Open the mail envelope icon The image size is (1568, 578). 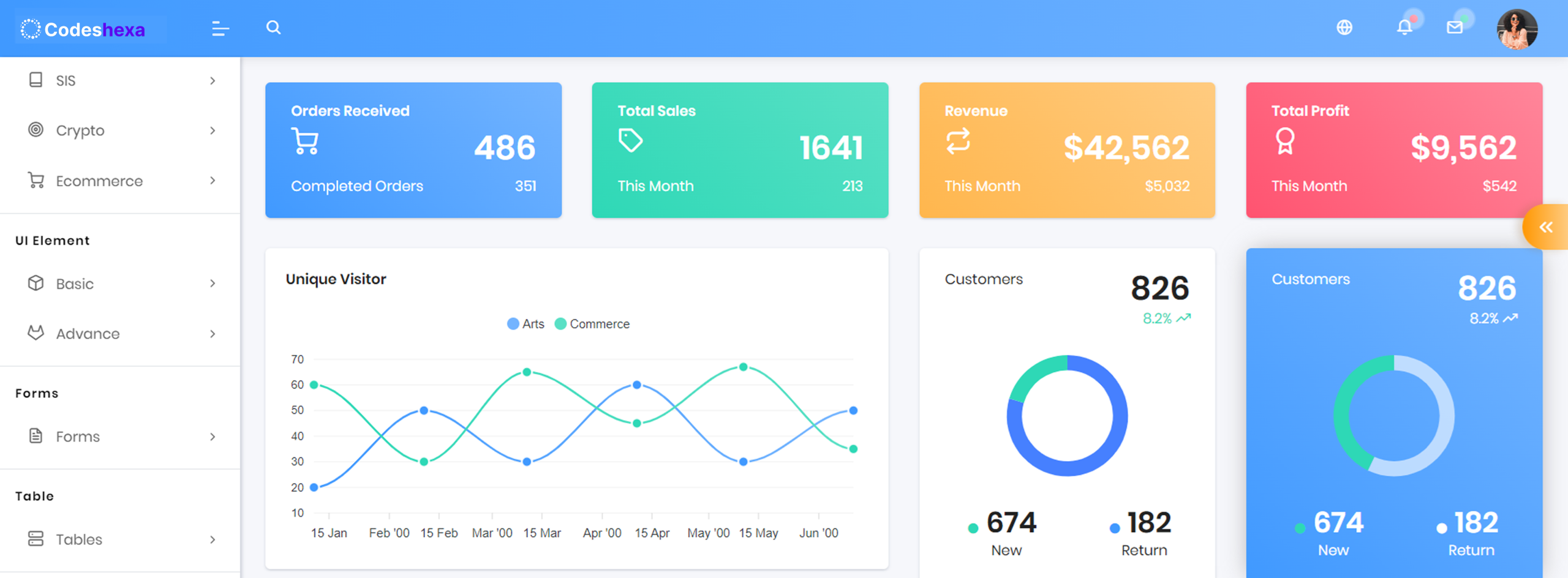click(x=1455, y=27)
